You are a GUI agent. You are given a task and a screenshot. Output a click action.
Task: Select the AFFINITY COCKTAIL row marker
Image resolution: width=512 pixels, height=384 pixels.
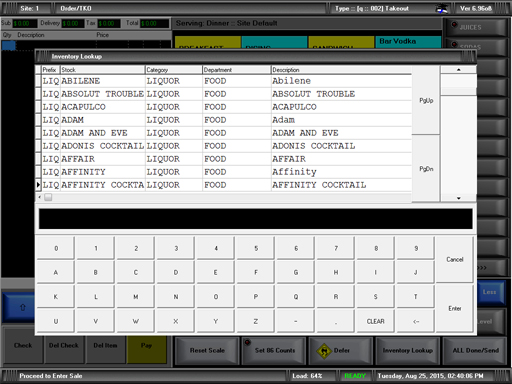point(38,185)
